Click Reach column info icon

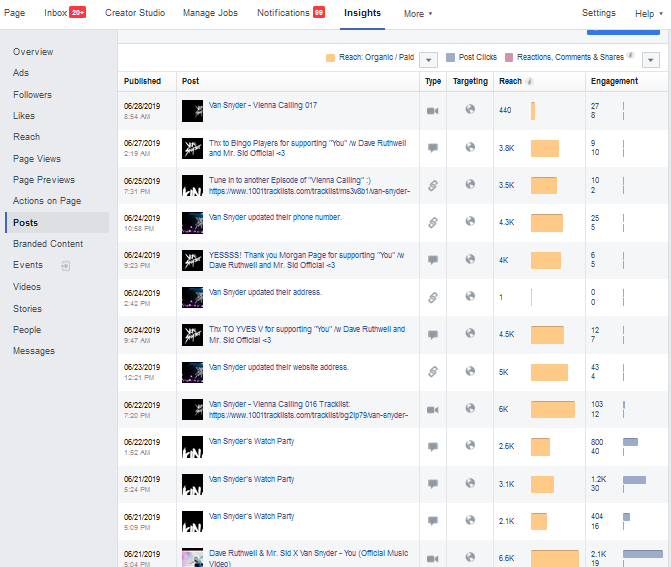click(529, 81)
